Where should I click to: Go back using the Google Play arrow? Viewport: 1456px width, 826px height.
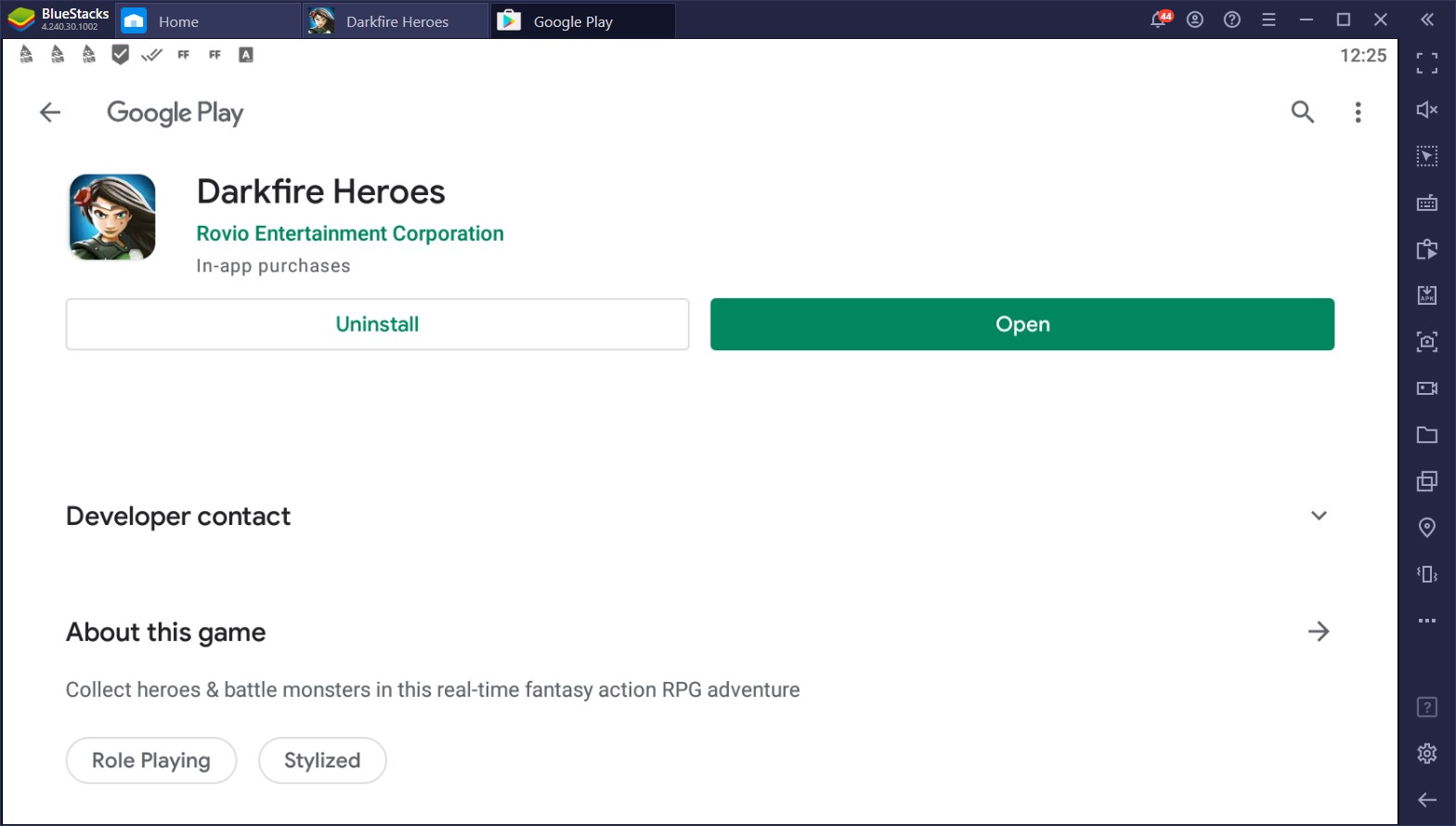pyautogui.click(x=50, y=112)
